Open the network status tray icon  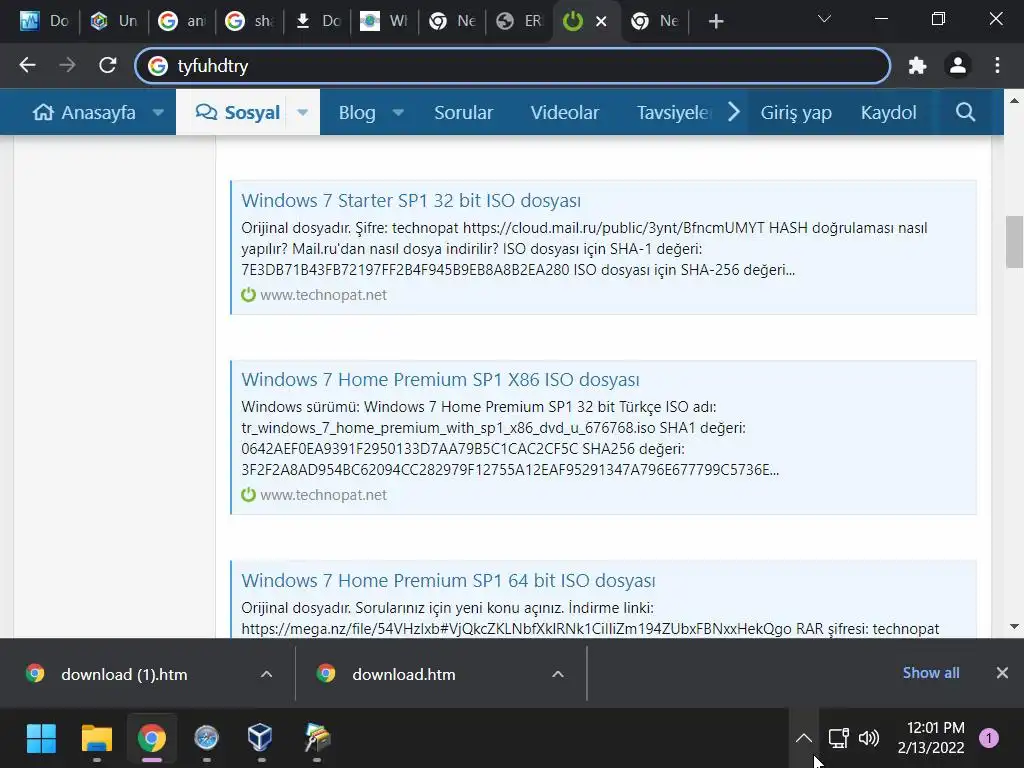tap(839, 739)
